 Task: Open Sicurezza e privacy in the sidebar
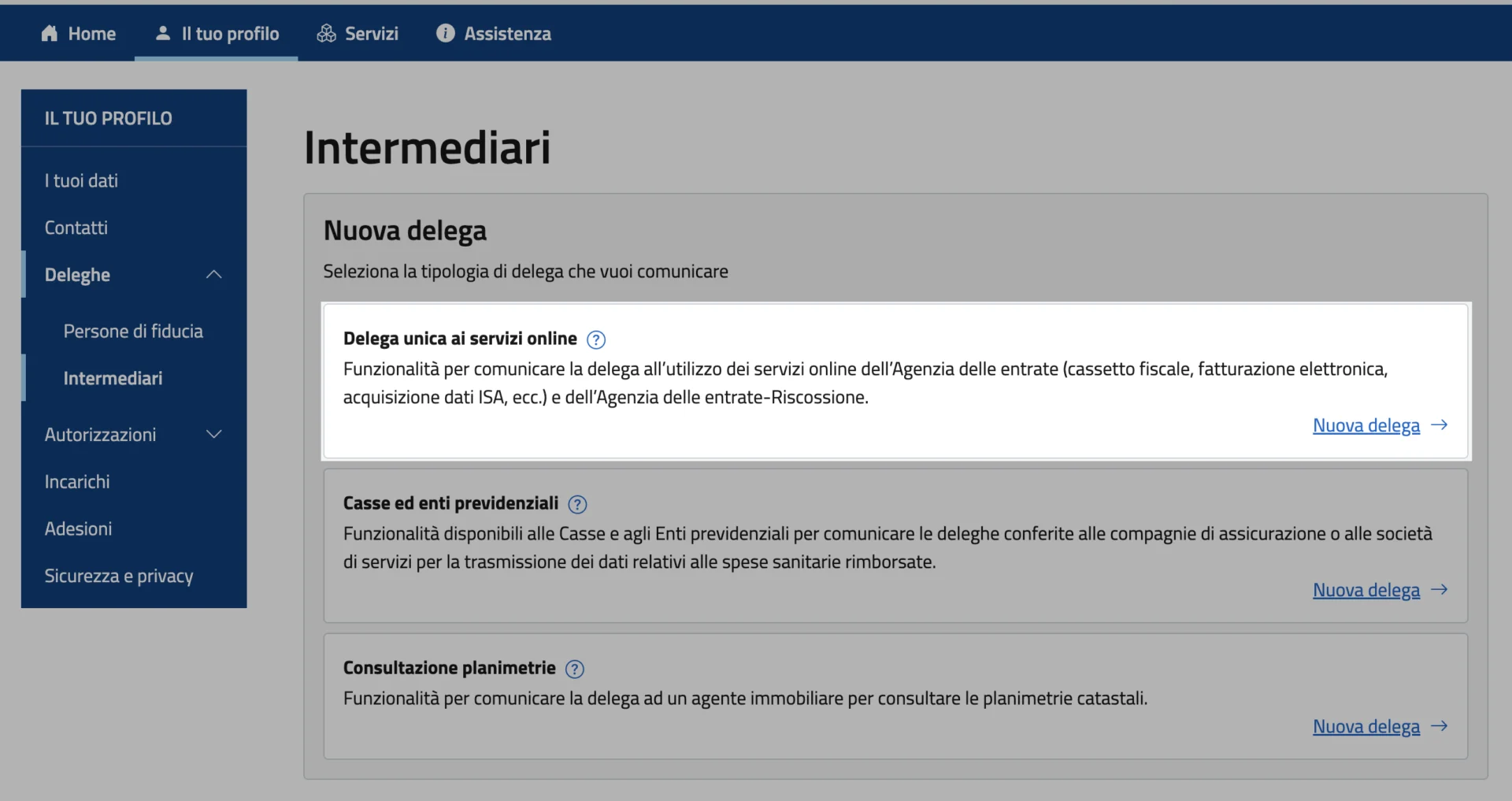(x=119, y=577)
